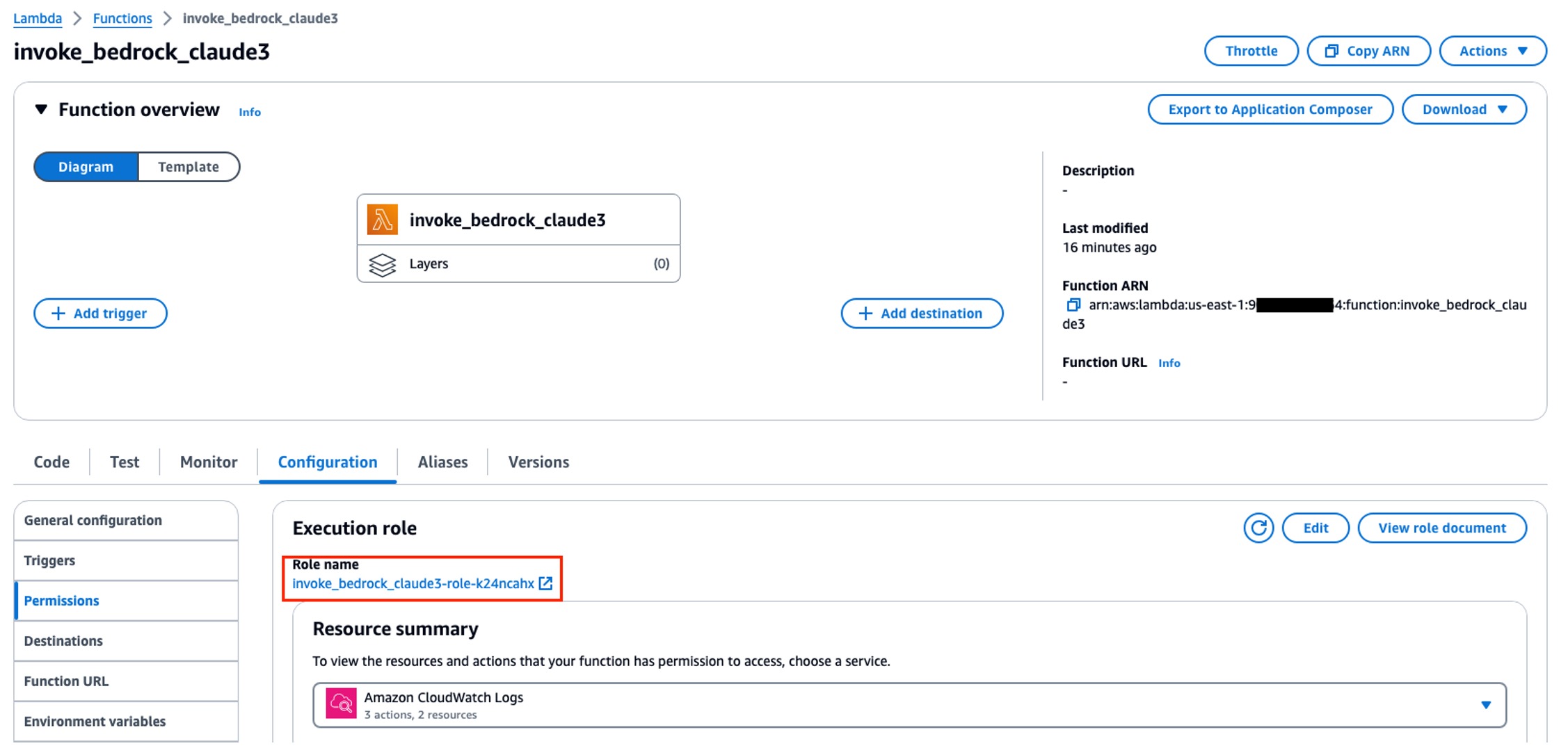Open the Aliases tab

[x=442, y=462]
